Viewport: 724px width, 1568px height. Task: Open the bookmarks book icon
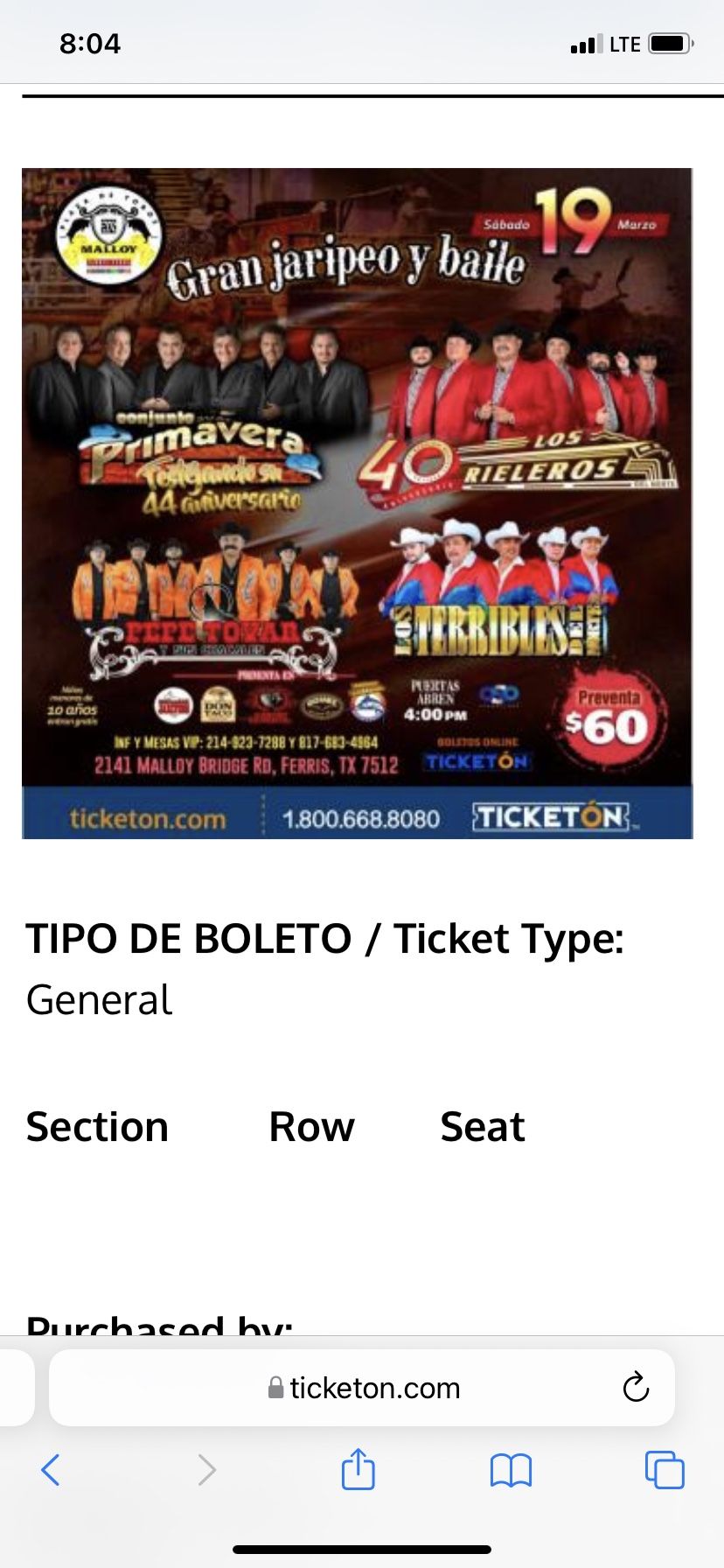point(511,1470)
